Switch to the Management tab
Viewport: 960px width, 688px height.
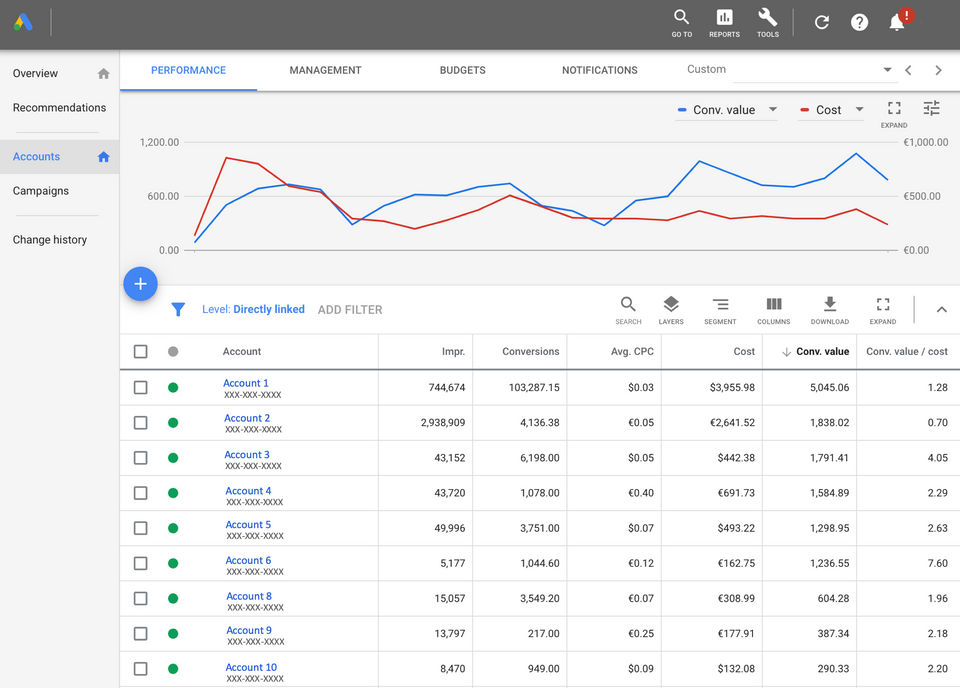pos(325,70)
